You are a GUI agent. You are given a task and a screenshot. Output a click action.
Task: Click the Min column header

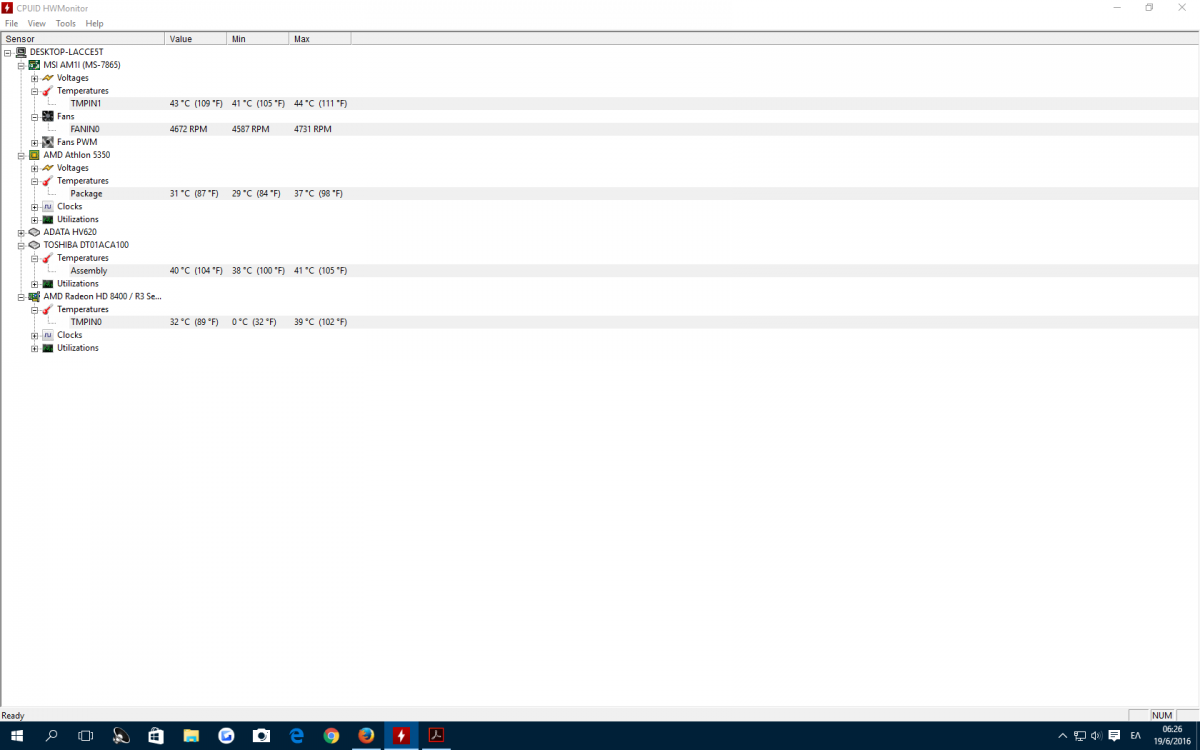258,39
